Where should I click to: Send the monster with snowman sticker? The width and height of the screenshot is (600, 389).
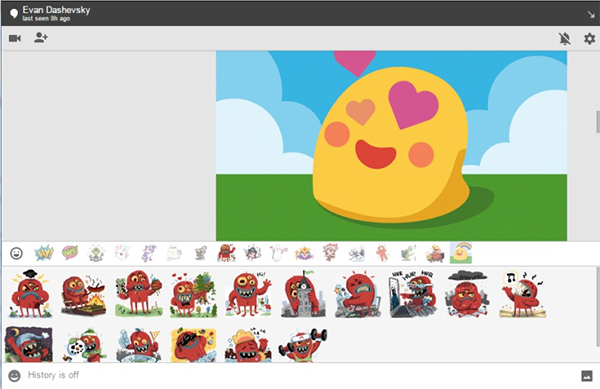coord(84,344)
